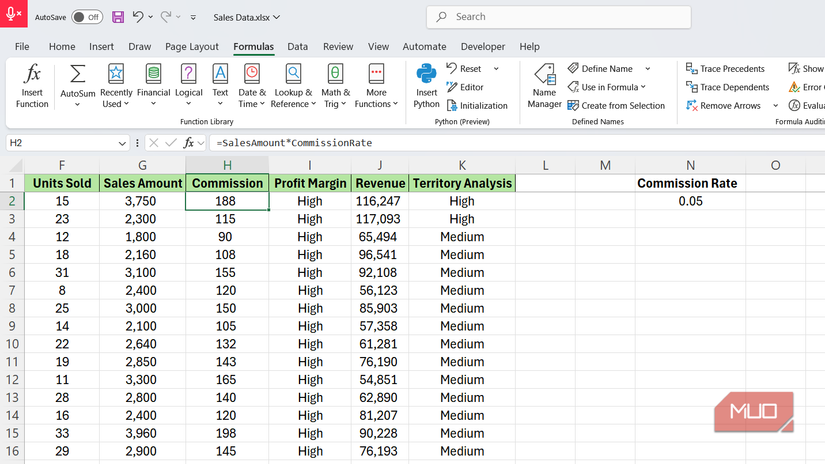The image size is (825, 464).
Task: Open the Name Box dropdown arrow
Action: [122, 143]
